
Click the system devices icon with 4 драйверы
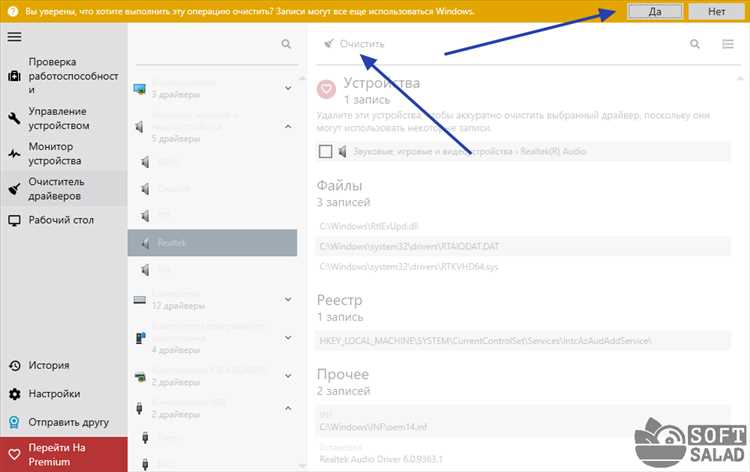(x=140, y=338)
